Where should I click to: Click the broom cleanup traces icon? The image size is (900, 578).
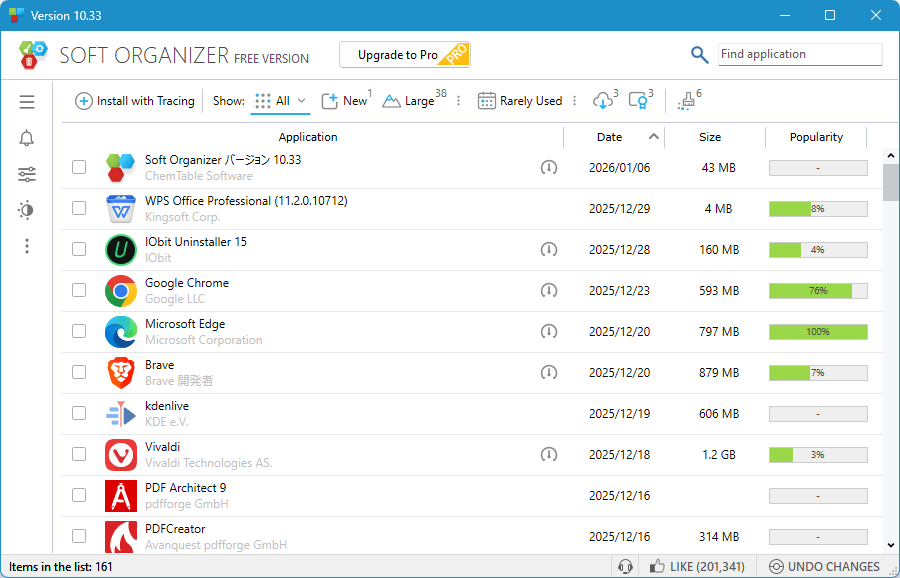pyautogui.click(x=686, y=101)
